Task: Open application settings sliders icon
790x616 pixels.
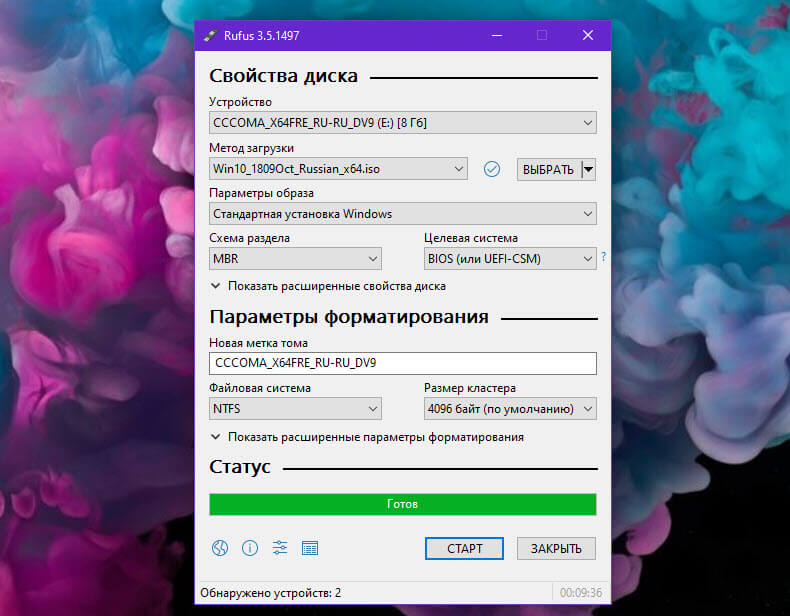Action: pyautogui.click(x=280, y=547)
